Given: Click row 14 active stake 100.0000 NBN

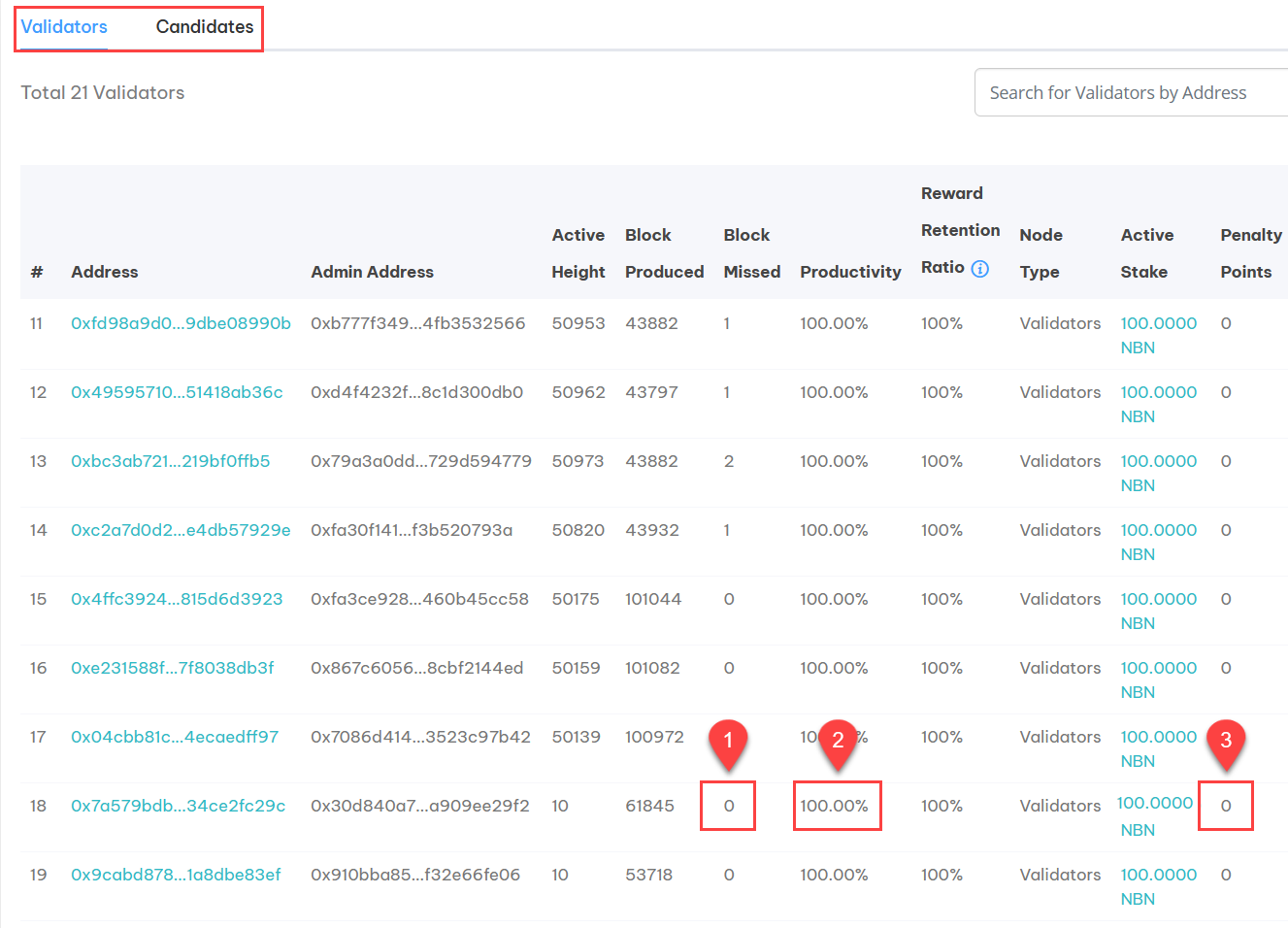Looking at the screenshot, I should [x=1159, y=542].
